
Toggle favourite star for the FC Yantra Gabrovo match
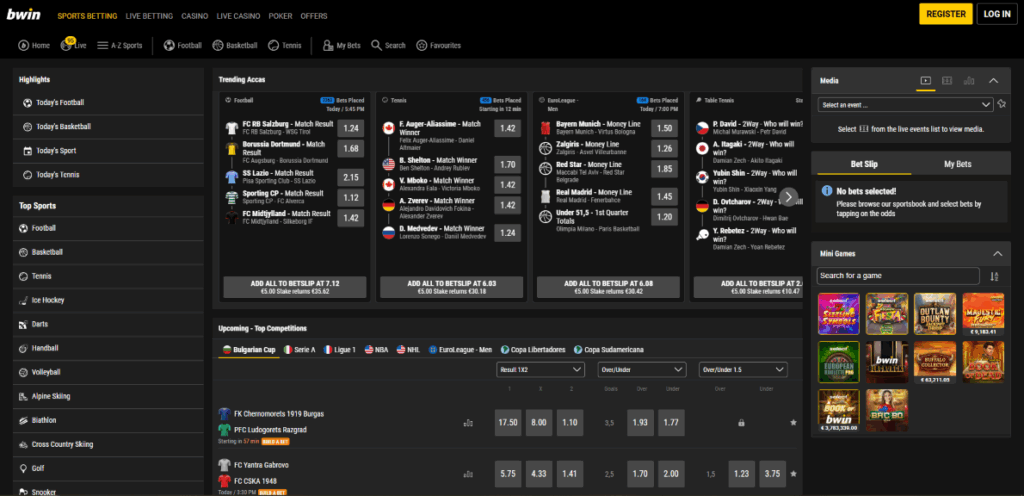[793, 474]
